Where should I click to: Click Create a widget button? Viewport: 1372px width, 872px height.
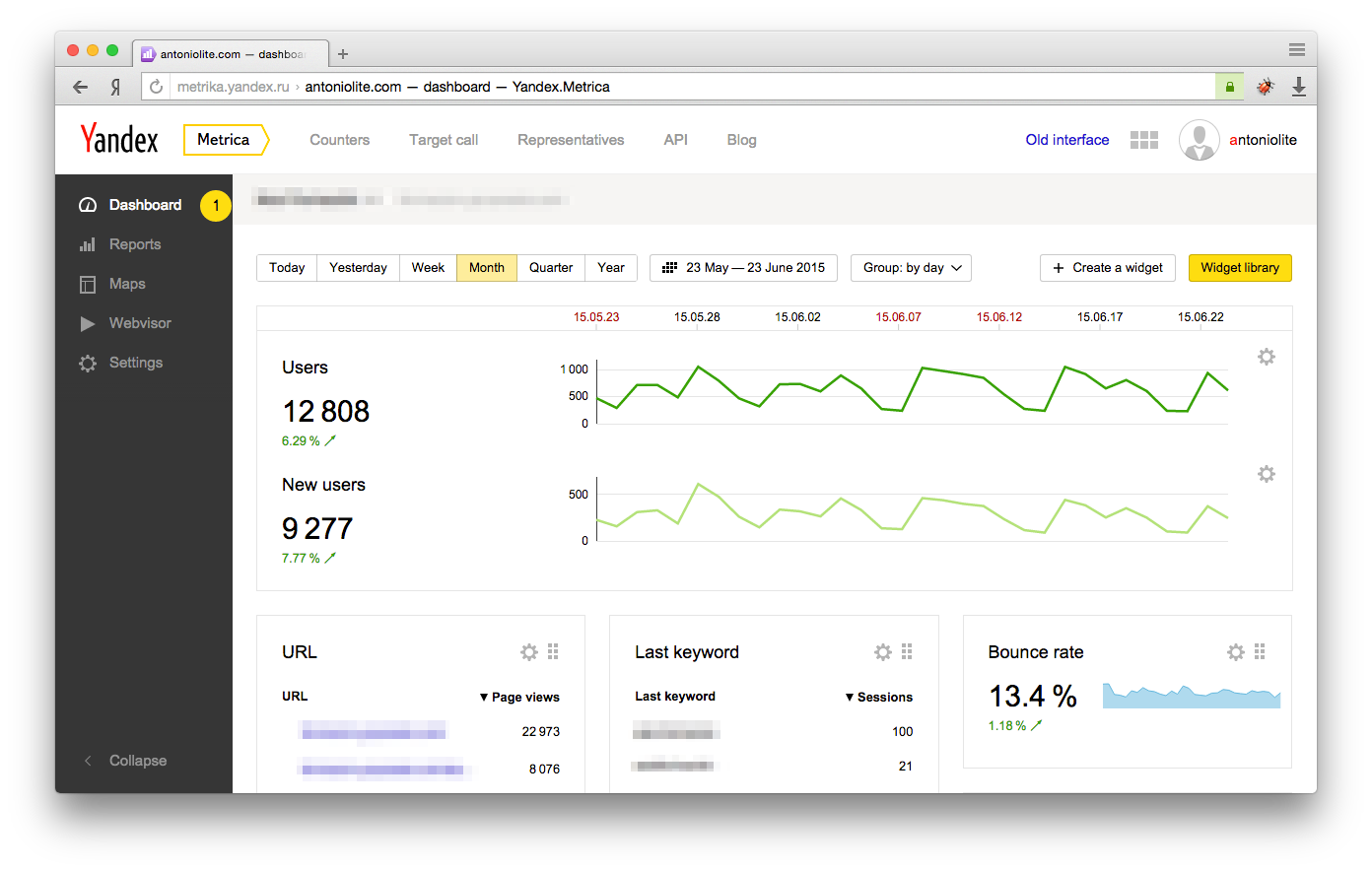[1108, 268]
